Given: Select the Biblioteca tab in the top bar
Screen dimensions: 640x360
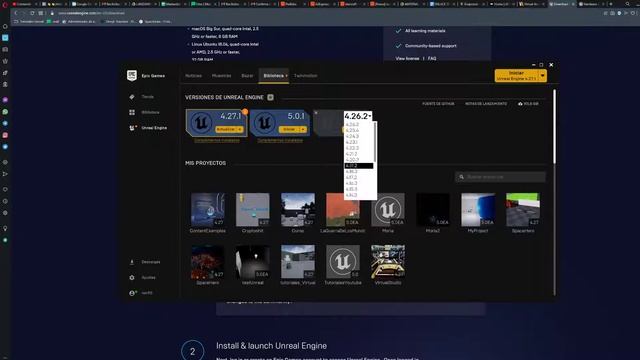Looking at the screenshot, I should [x=273, y=76].
